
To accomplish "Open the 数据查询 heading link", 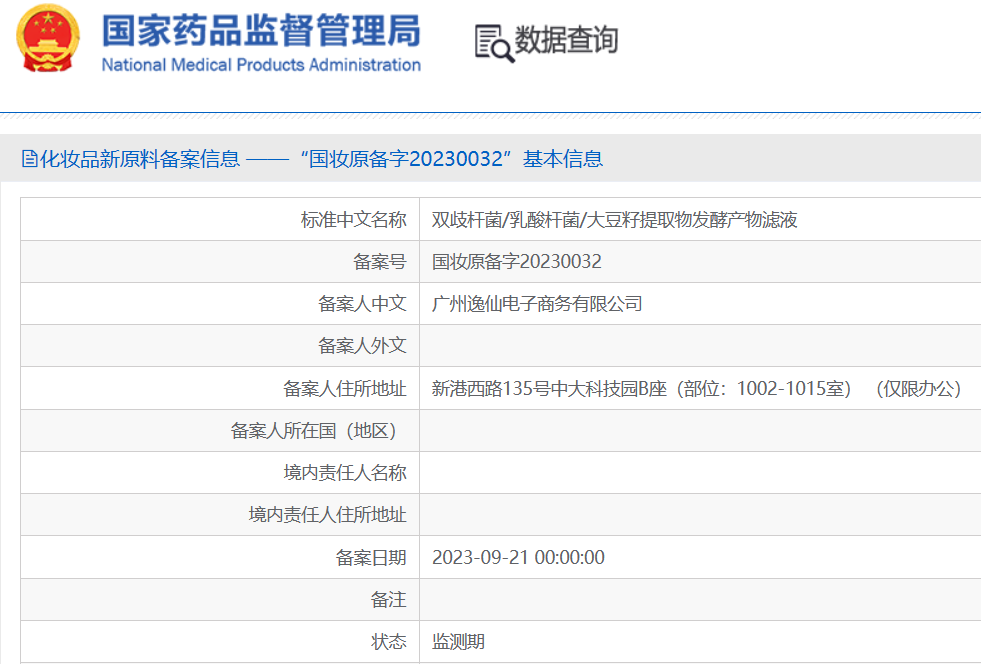I will [x=566, y=40].
